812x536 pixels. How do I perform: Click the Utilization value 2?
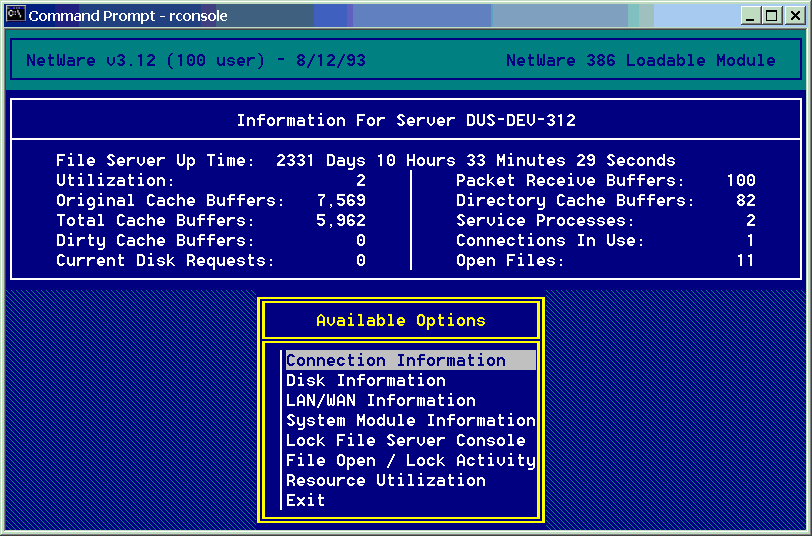click(361, 180)
